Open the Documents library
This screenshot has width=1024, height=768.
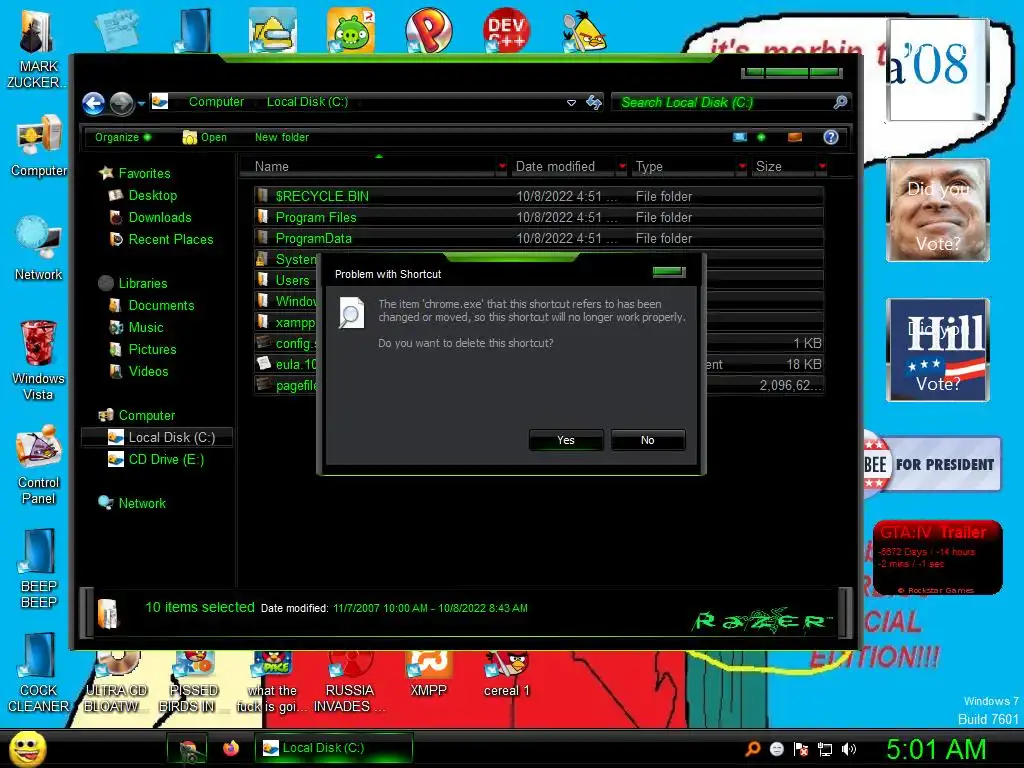coord(152,306)
